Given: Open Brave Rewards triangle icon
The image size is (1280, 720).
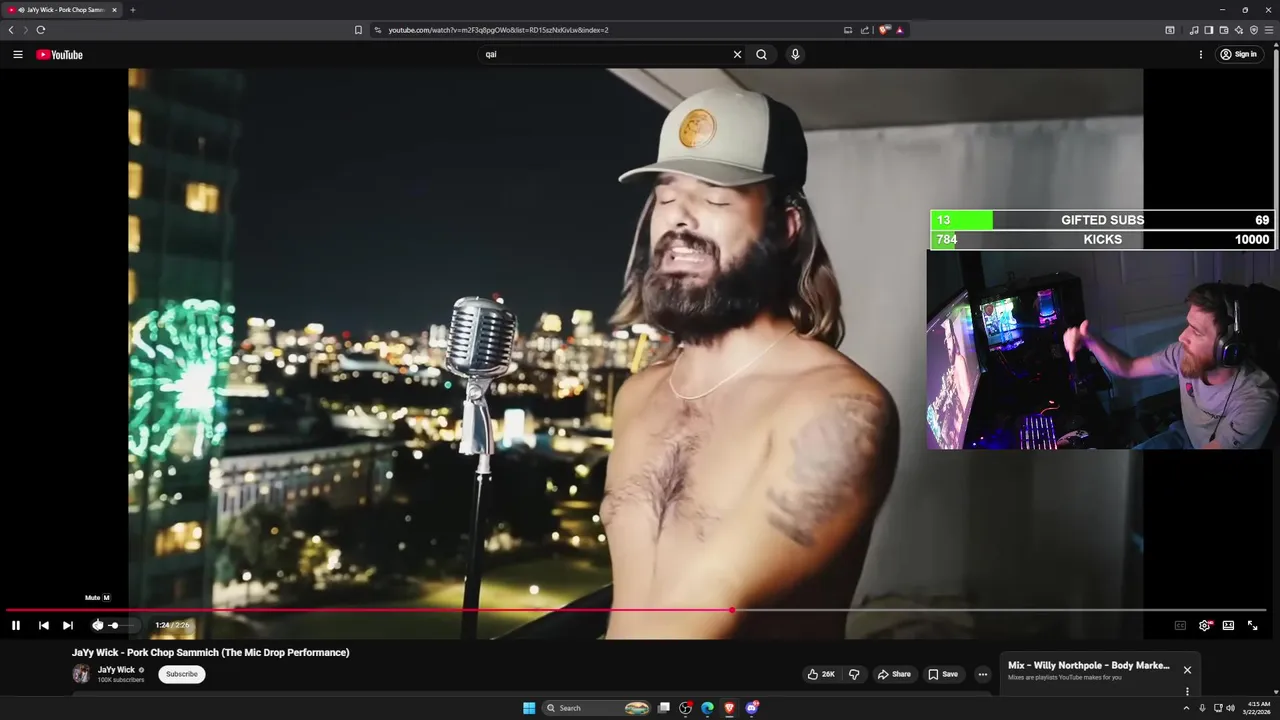Looking at the screenshot, I should coord(900,30).
